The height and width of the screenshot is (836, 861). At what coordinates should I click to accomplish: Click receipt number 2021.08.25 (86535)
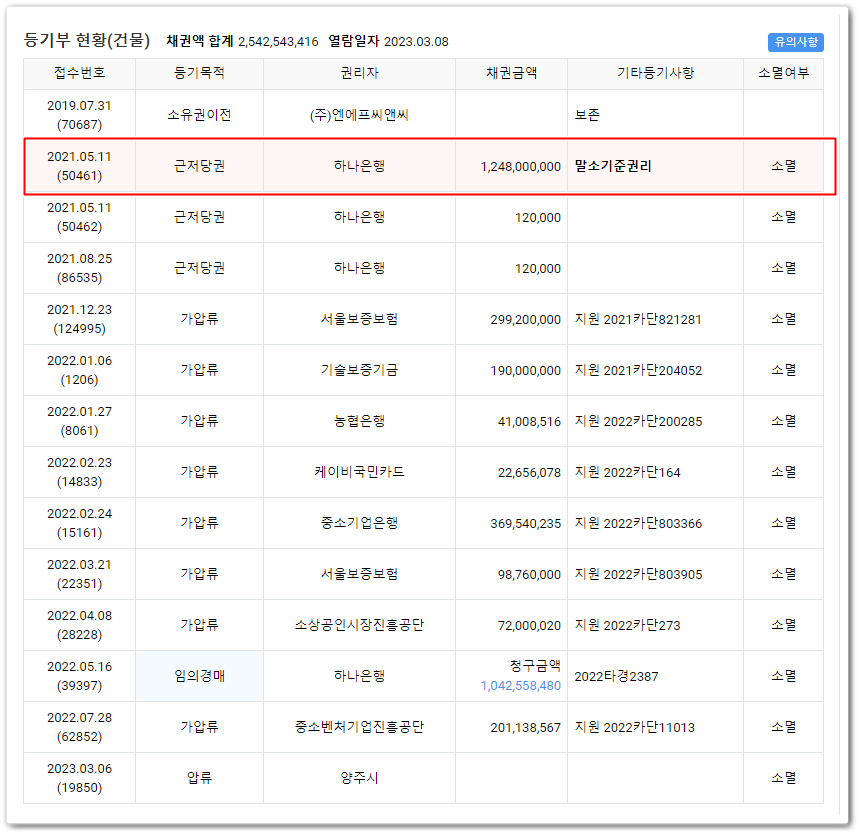click(x=80, y=268)
